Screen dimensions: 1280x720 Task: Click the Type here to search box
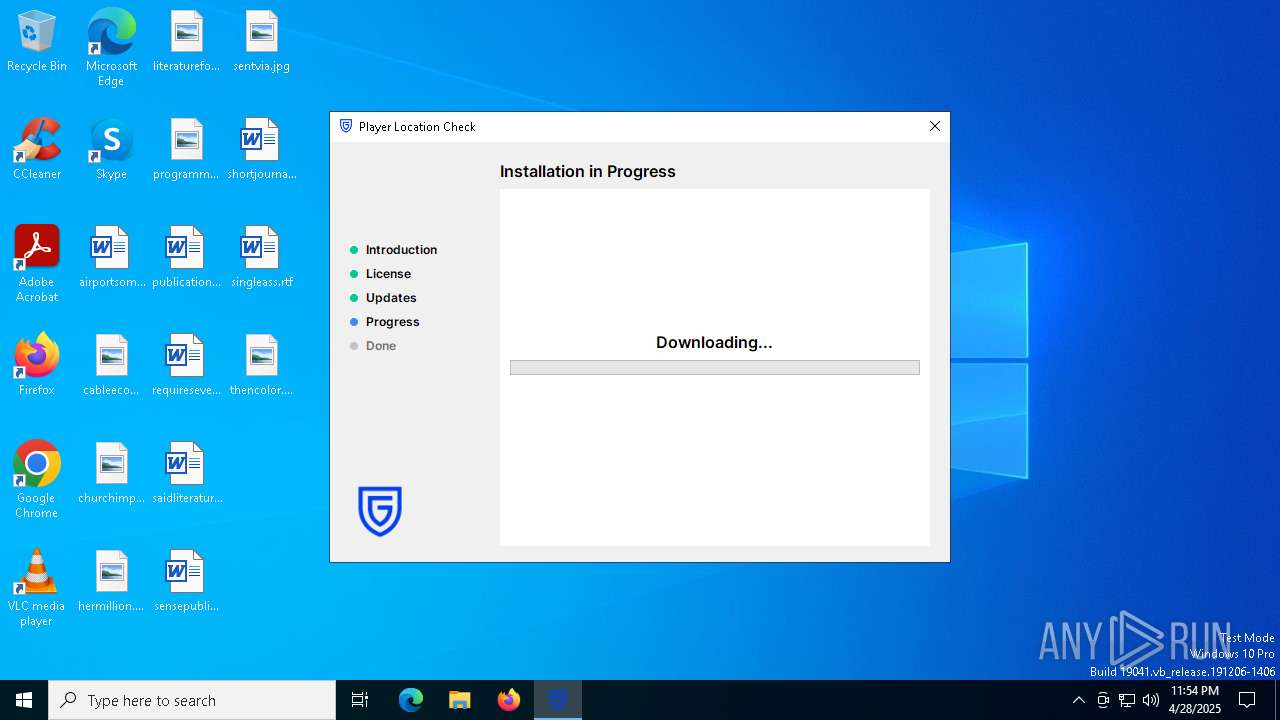pos(192,700)
